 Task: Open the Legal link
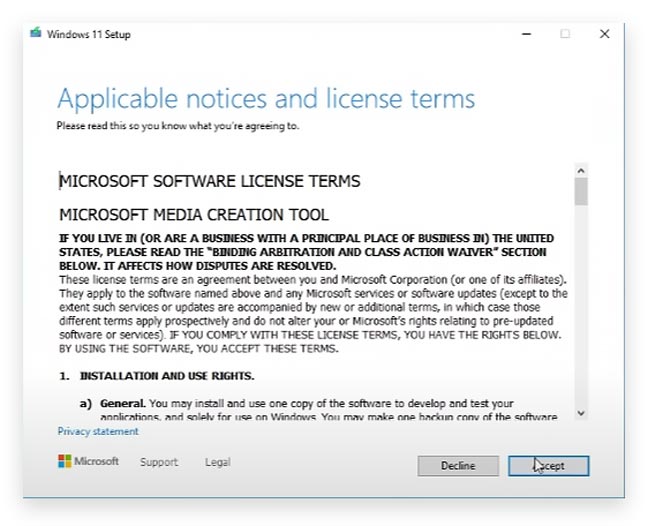tap(218, 462)
